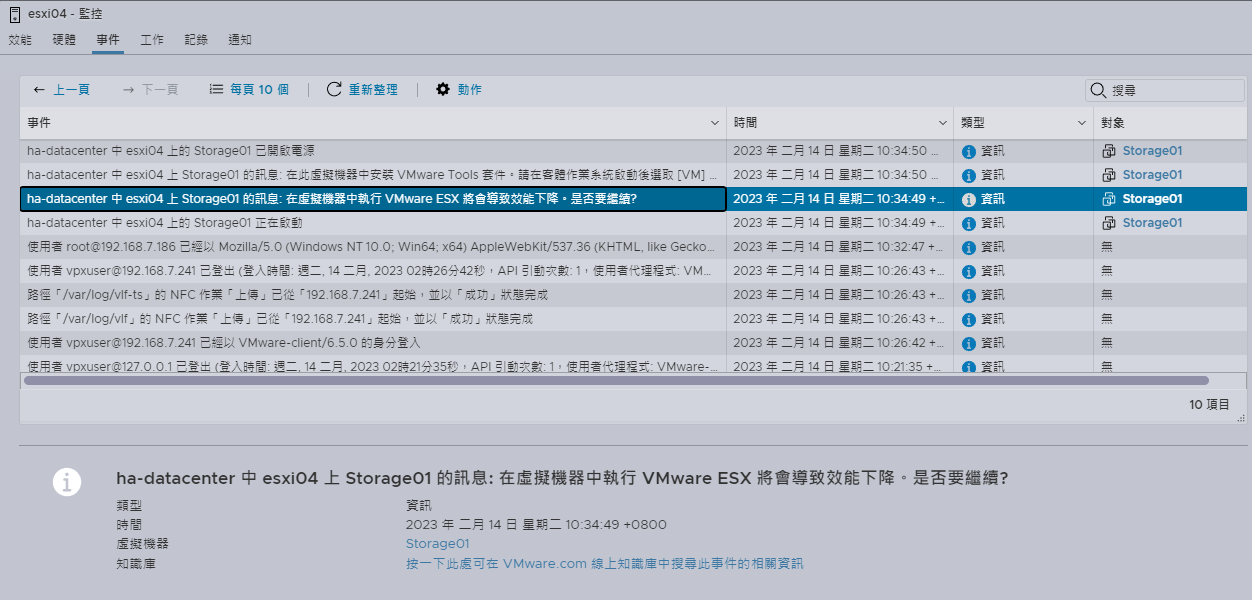Click the large info icon in the details pane
The width and height of the screenshot is (1252, 600).
coord(67,481)
